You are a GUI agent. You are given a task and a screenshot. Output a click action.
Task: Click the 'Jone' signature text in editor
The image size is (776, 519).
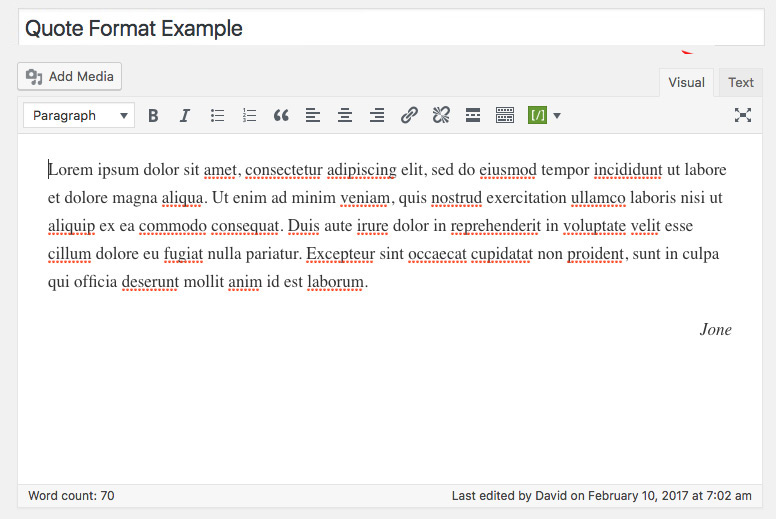(x=715, y=330)
